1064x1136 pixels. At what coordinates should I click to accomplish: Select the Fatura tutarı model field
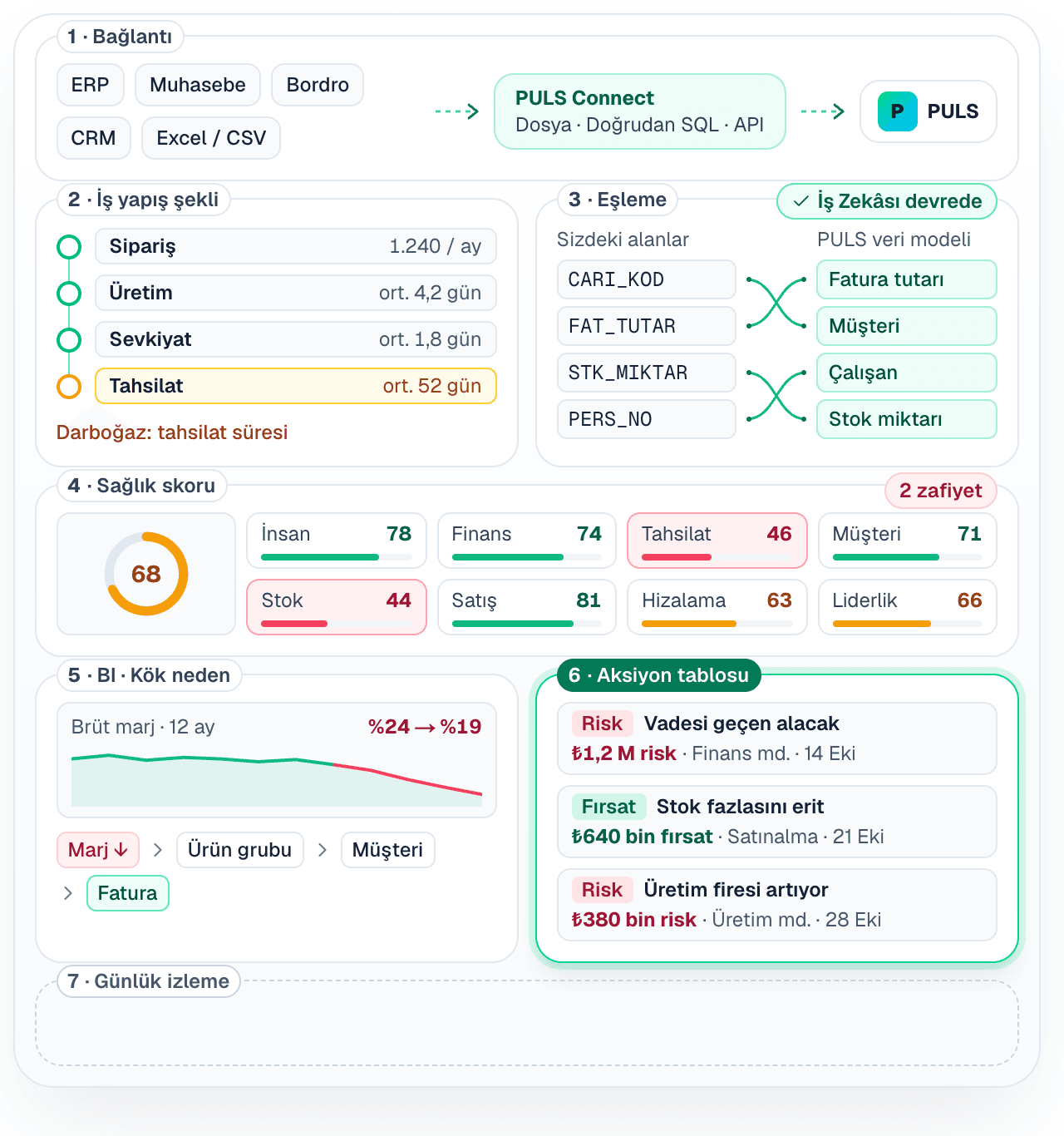tap(907, 279)
